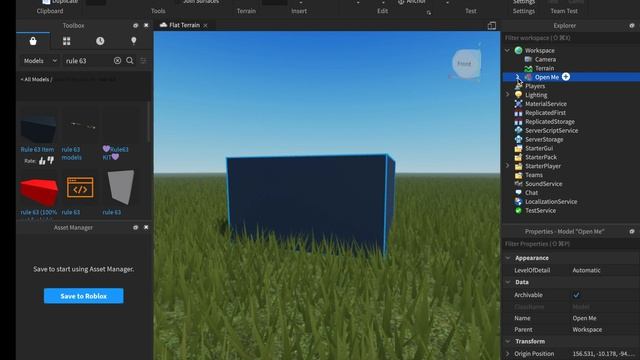Select the LocalizationService icon
This screenshot has width=640, height=360.
(x=518, y=202)
